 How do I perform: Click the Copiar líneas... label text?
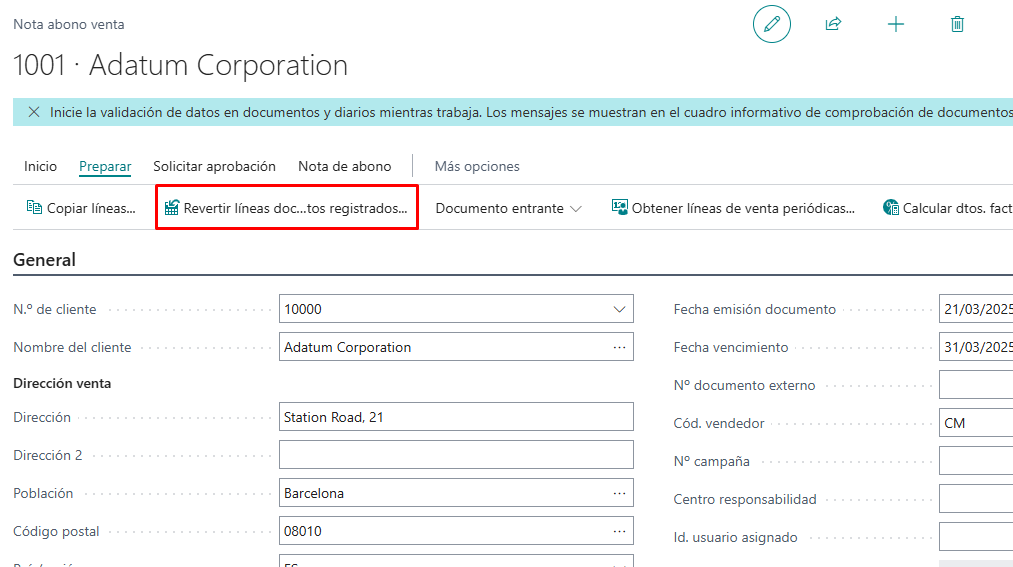pos(91,208)
